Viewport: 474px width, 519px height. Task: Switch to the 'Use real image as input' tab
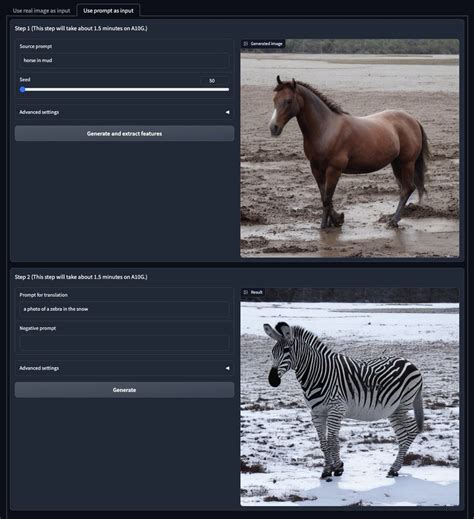pos(41,11)
